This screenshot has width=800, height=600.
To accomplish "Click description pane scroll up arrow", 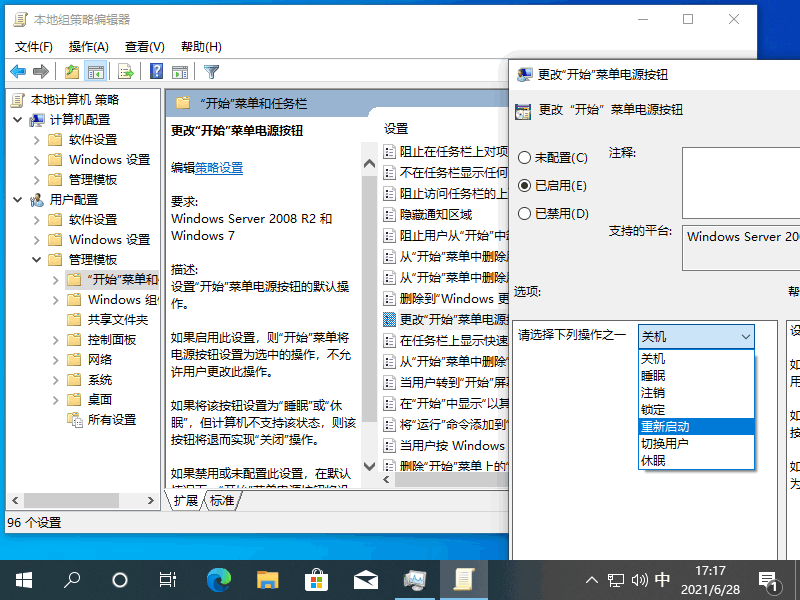I will pos(369,164).
